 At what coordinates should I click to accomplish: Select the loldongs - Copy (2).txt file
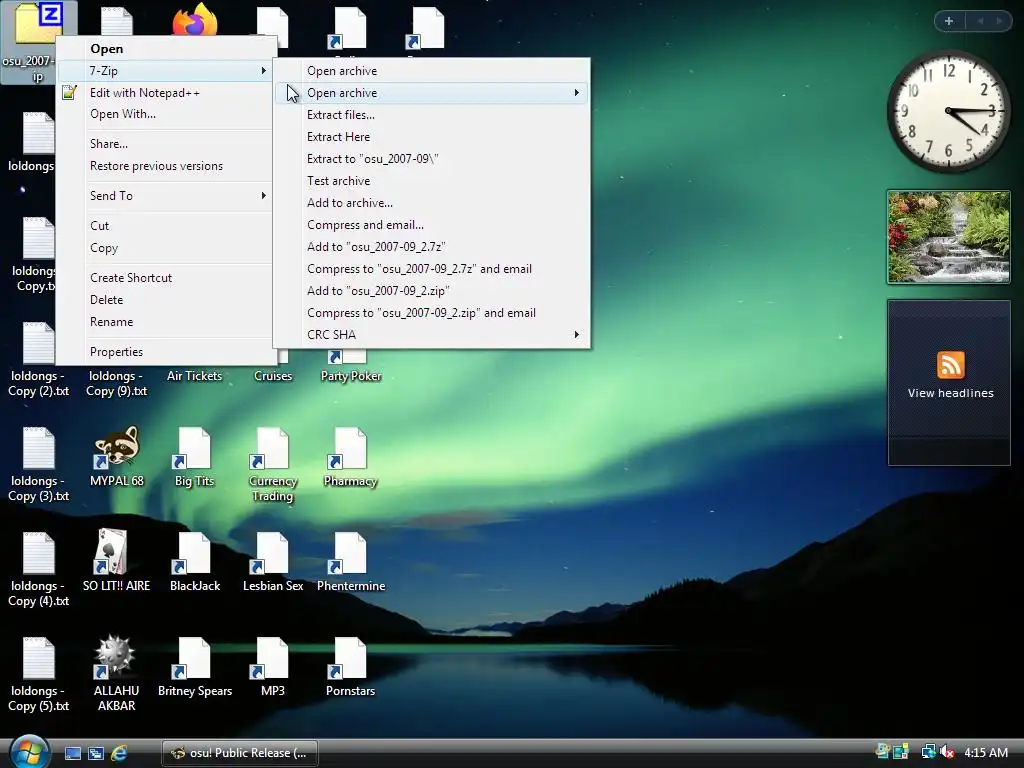[38, 360]
